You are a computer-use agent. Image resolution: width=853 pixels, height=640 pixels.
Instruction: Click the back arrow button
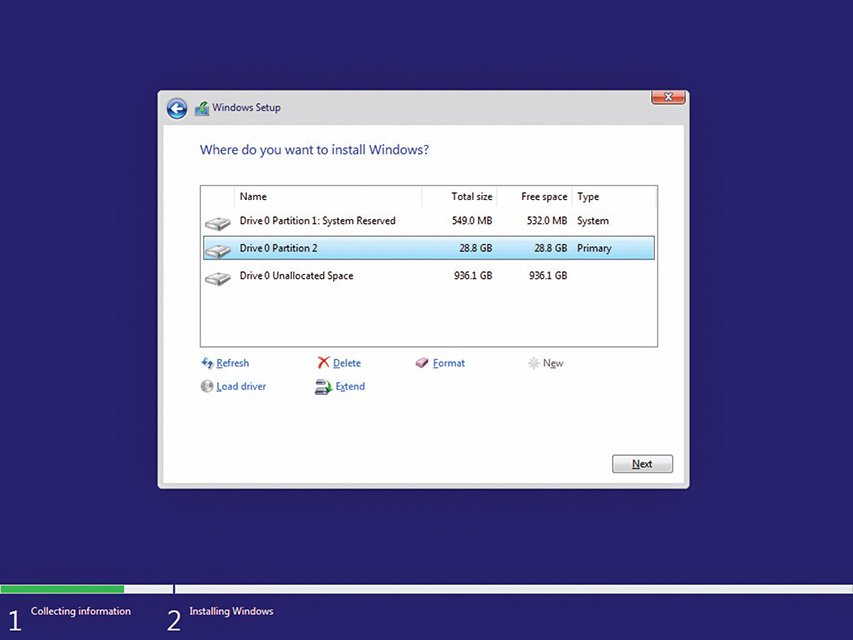pyautogui.click(x=177, y=108)
